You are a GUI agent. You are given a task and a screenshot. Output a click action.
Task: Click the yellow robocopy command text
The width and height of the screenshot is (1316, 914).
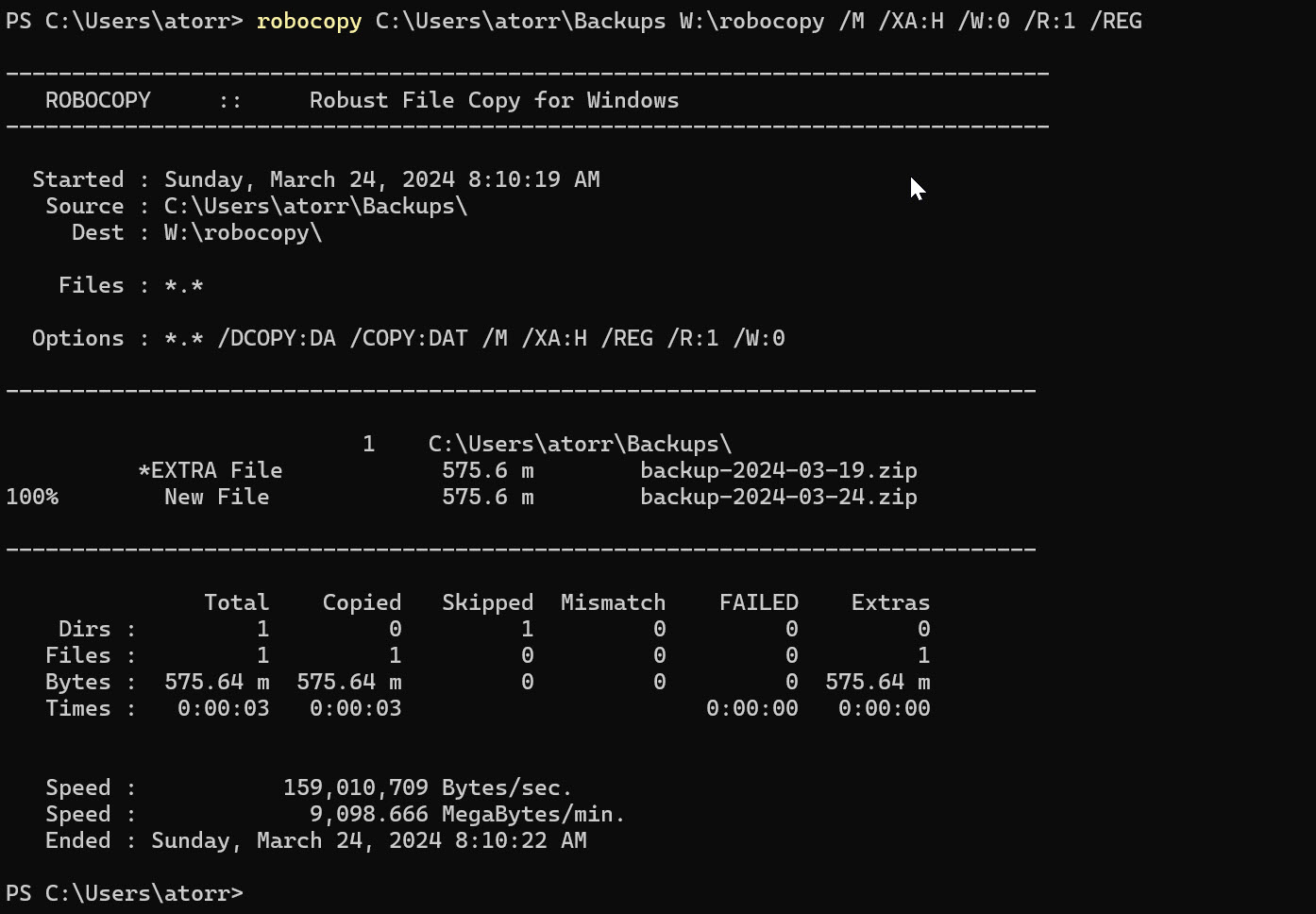coord(309,20)
